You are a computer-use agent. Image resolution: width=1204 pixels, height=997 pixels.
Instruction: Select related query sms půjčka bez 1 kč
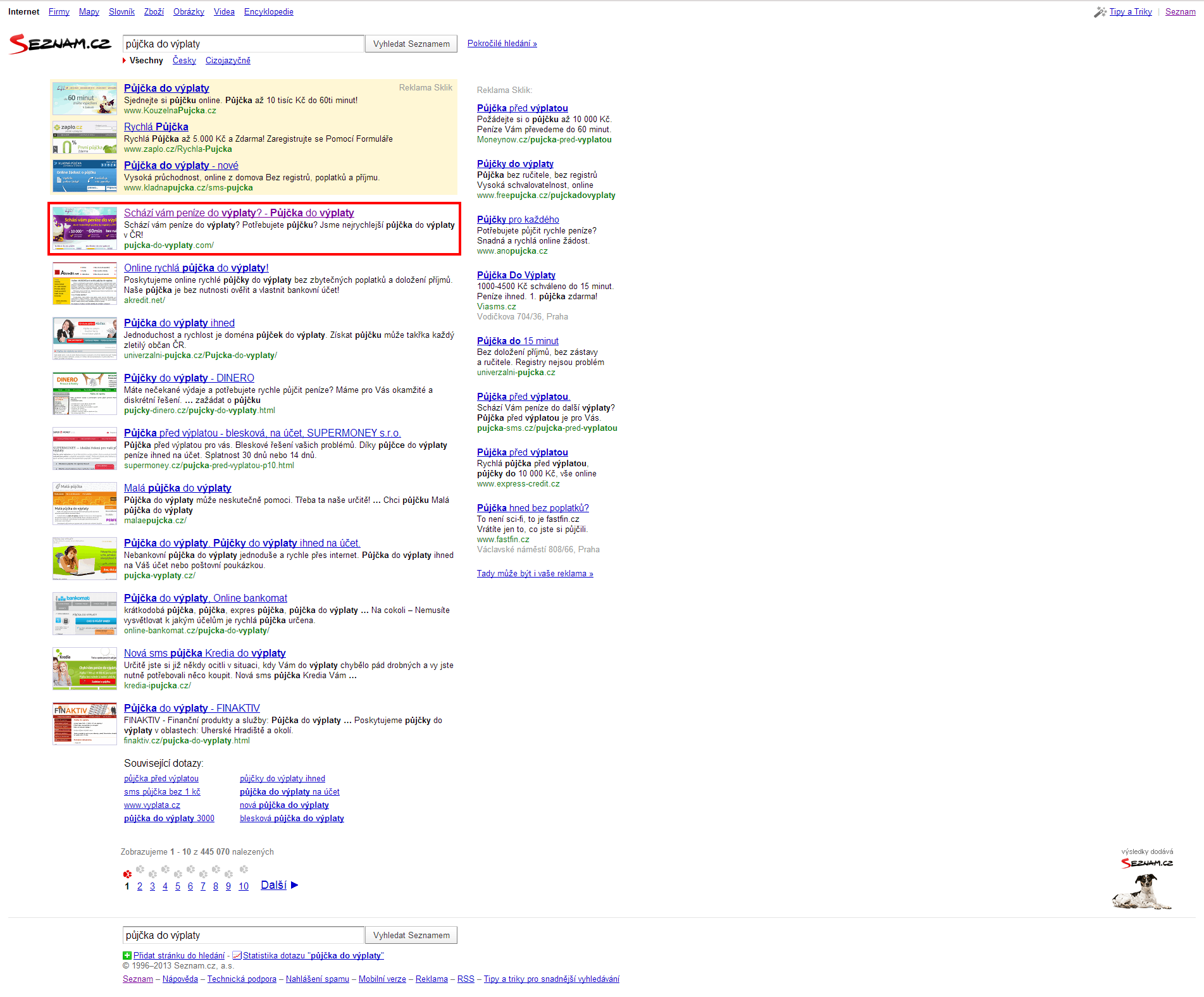pyautogui.click(x=162, y=792)
